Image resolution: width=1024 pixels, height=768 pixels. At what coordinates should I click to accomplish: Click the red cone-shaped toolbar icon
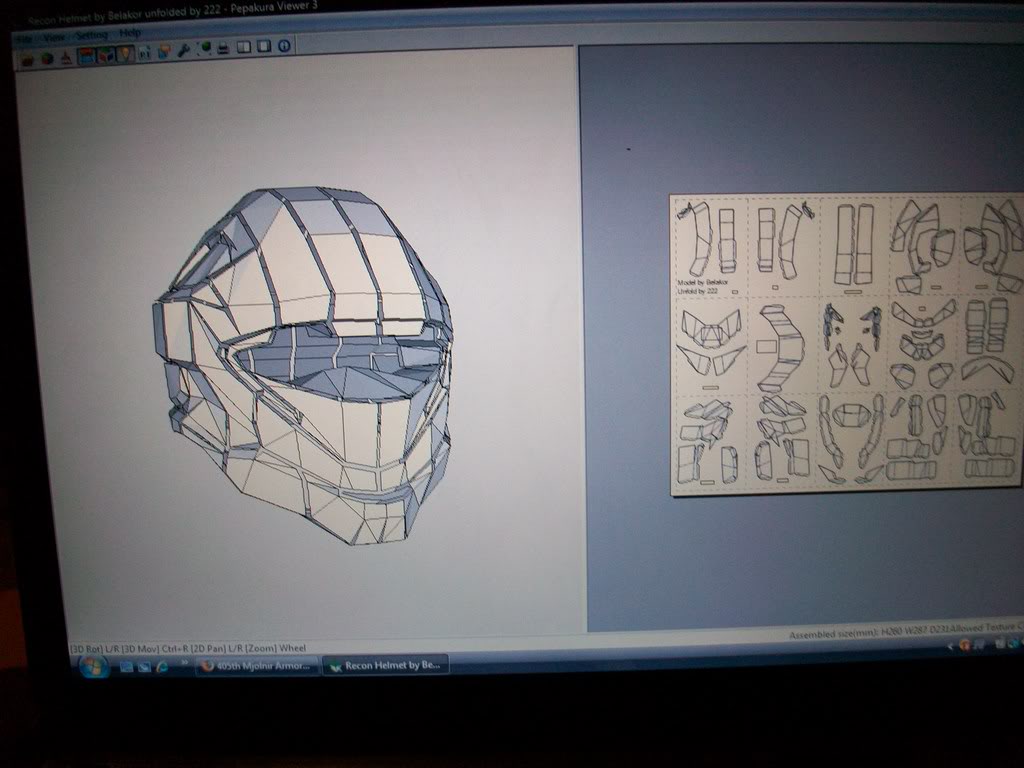click(x=67, y=57)
